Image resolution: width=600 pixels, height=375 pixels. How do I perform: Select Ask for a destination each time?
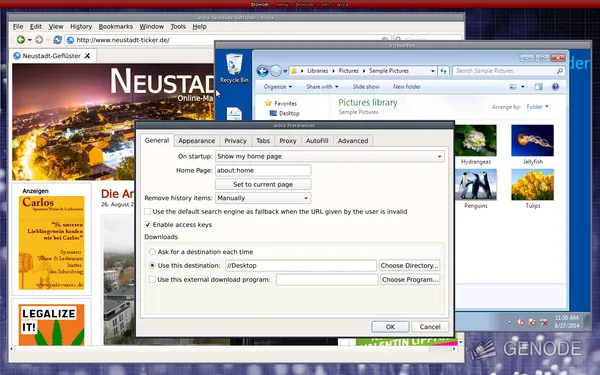(152, 252)
